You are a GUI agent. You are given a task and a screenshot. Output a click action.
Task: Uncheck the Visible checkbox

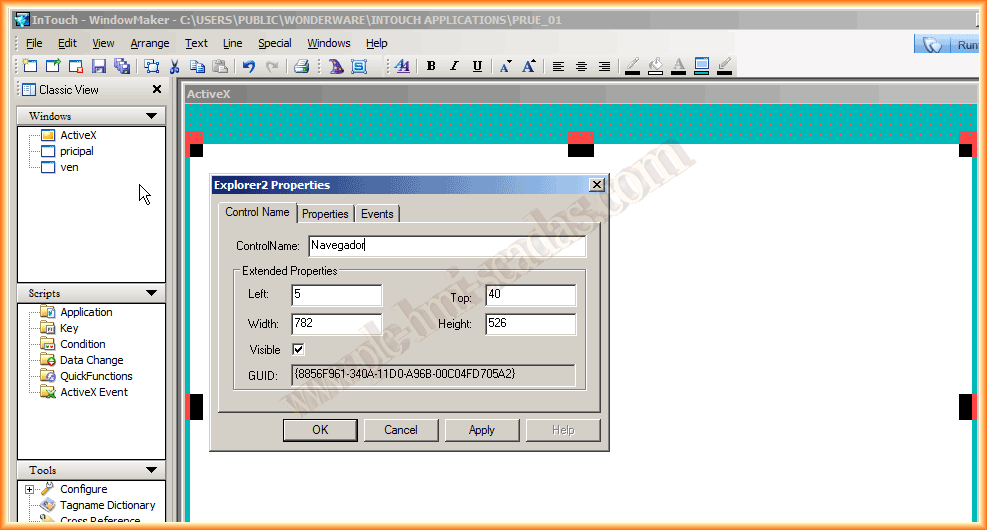298,349
